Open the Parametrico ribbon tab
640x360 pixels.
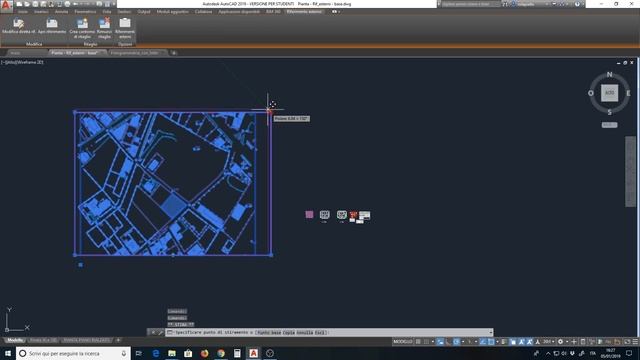[85, 12]
